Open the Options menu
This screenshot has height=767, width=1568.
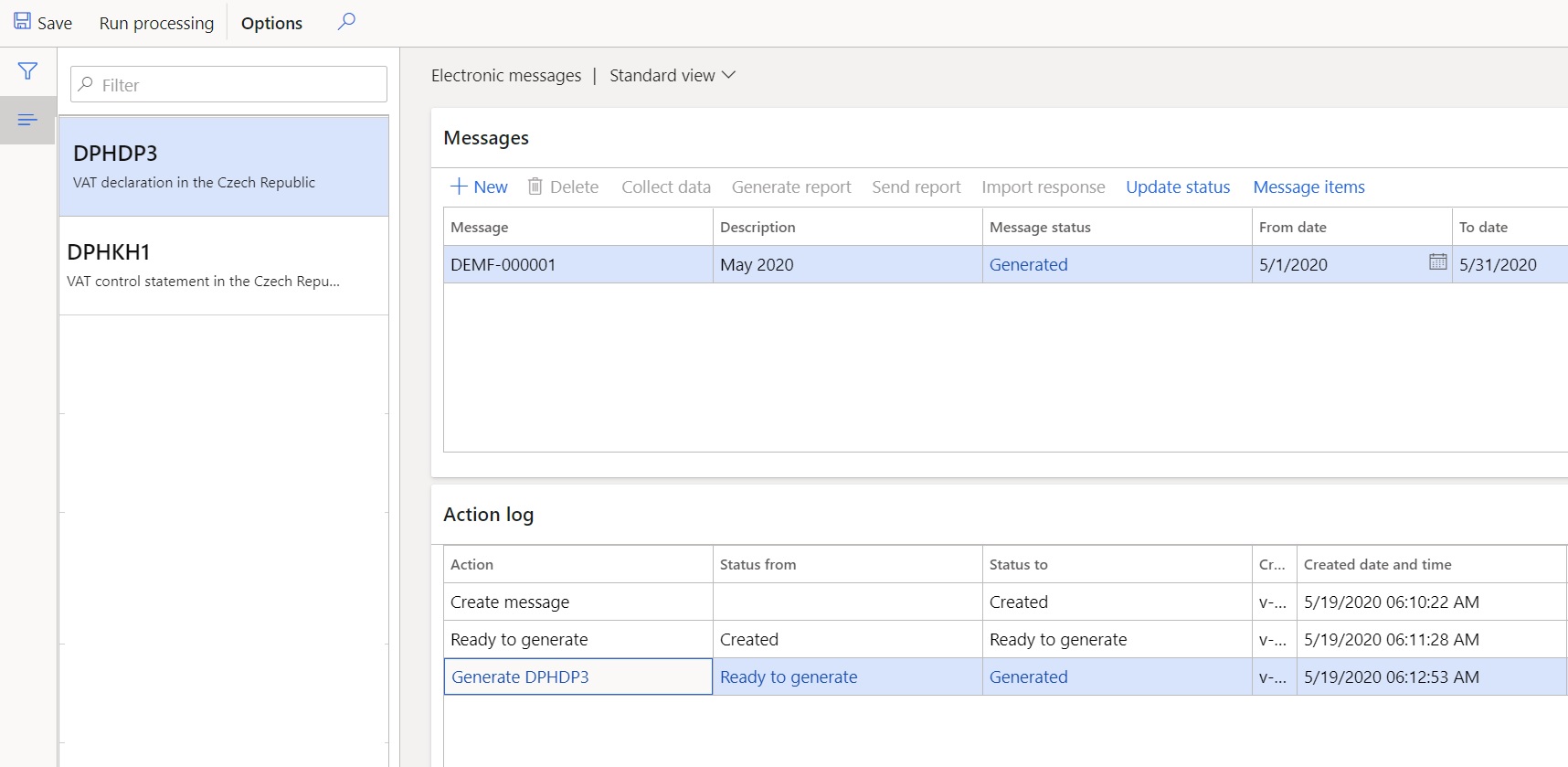coord(271,23)
